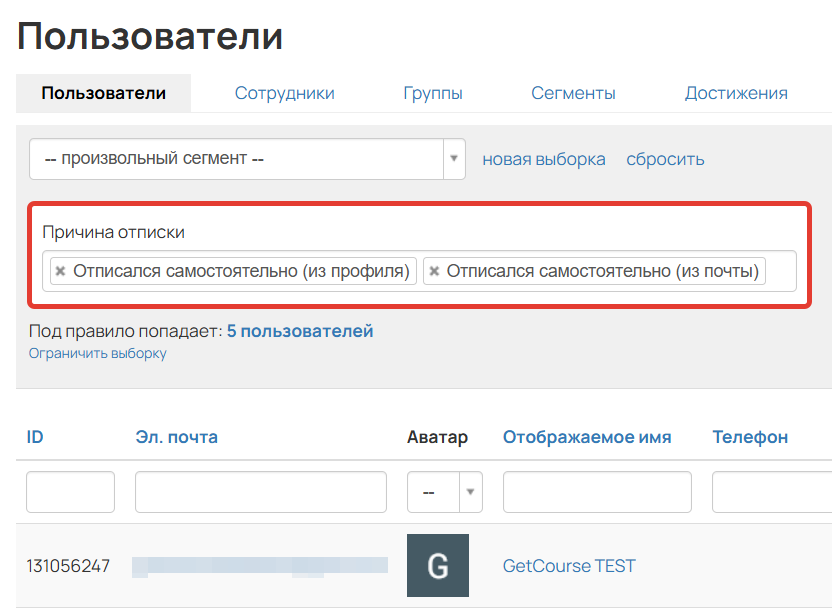Image resolution: width=832 pixels, height=612 pixels.
Task: Click the 'сбросить' link to reset filters
Action: tap(665, 158)
